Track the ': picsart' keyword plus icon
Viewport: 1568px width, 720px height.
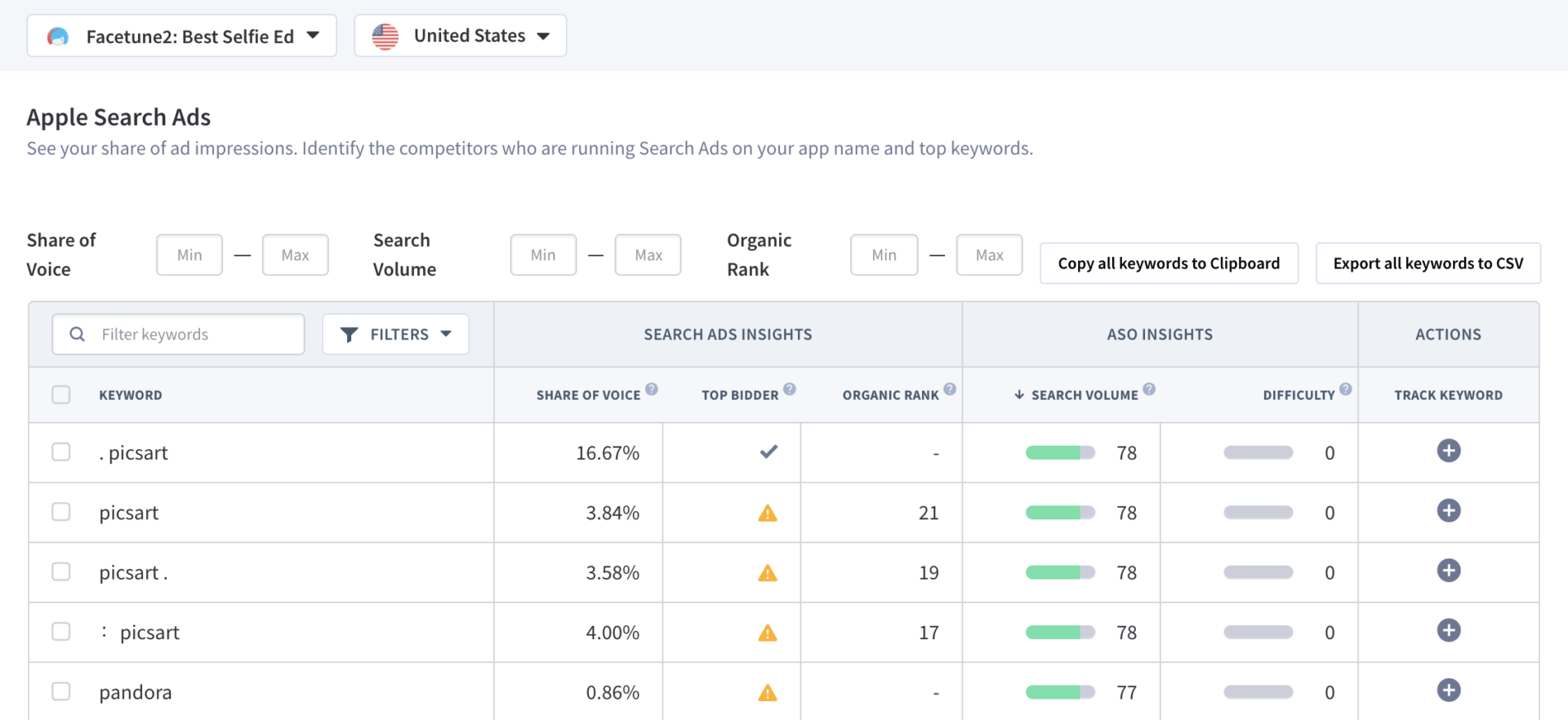click(1448, 630)
